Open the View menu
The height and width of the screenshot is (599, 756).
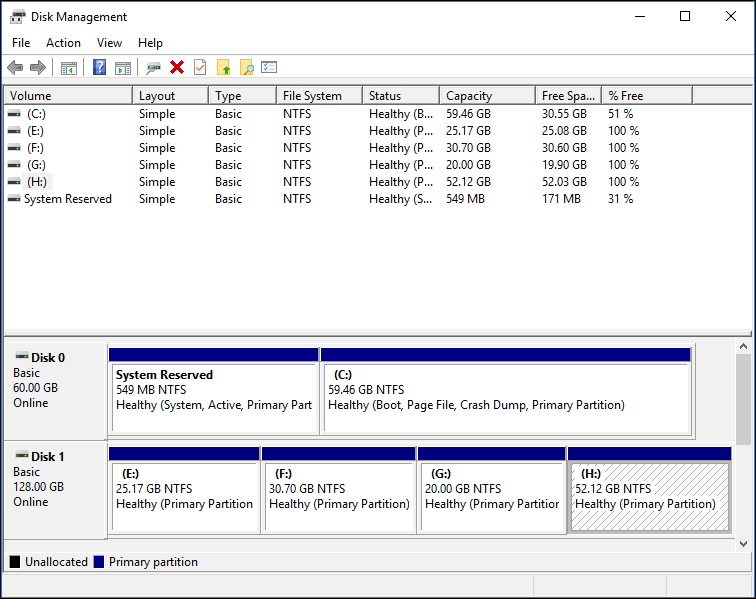point(109,43)
